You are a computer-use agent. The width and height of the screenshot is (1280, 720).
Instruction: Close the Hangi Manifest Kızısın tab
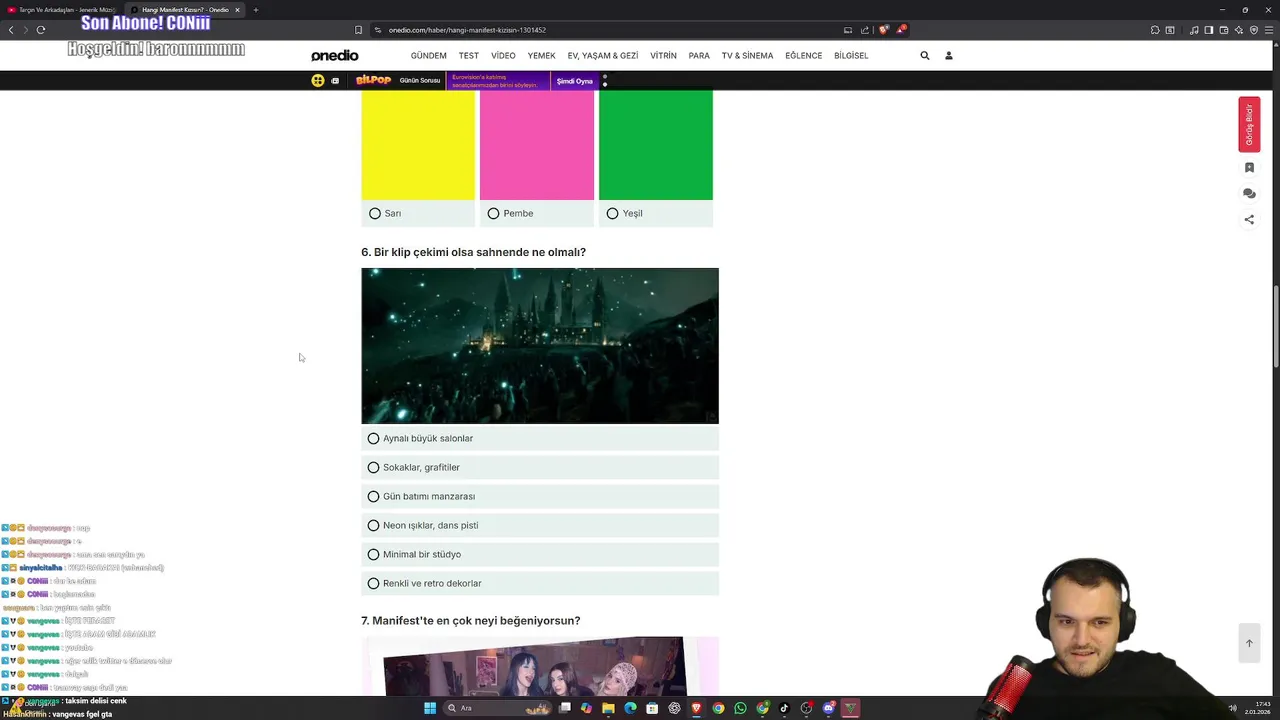(237, 10)
